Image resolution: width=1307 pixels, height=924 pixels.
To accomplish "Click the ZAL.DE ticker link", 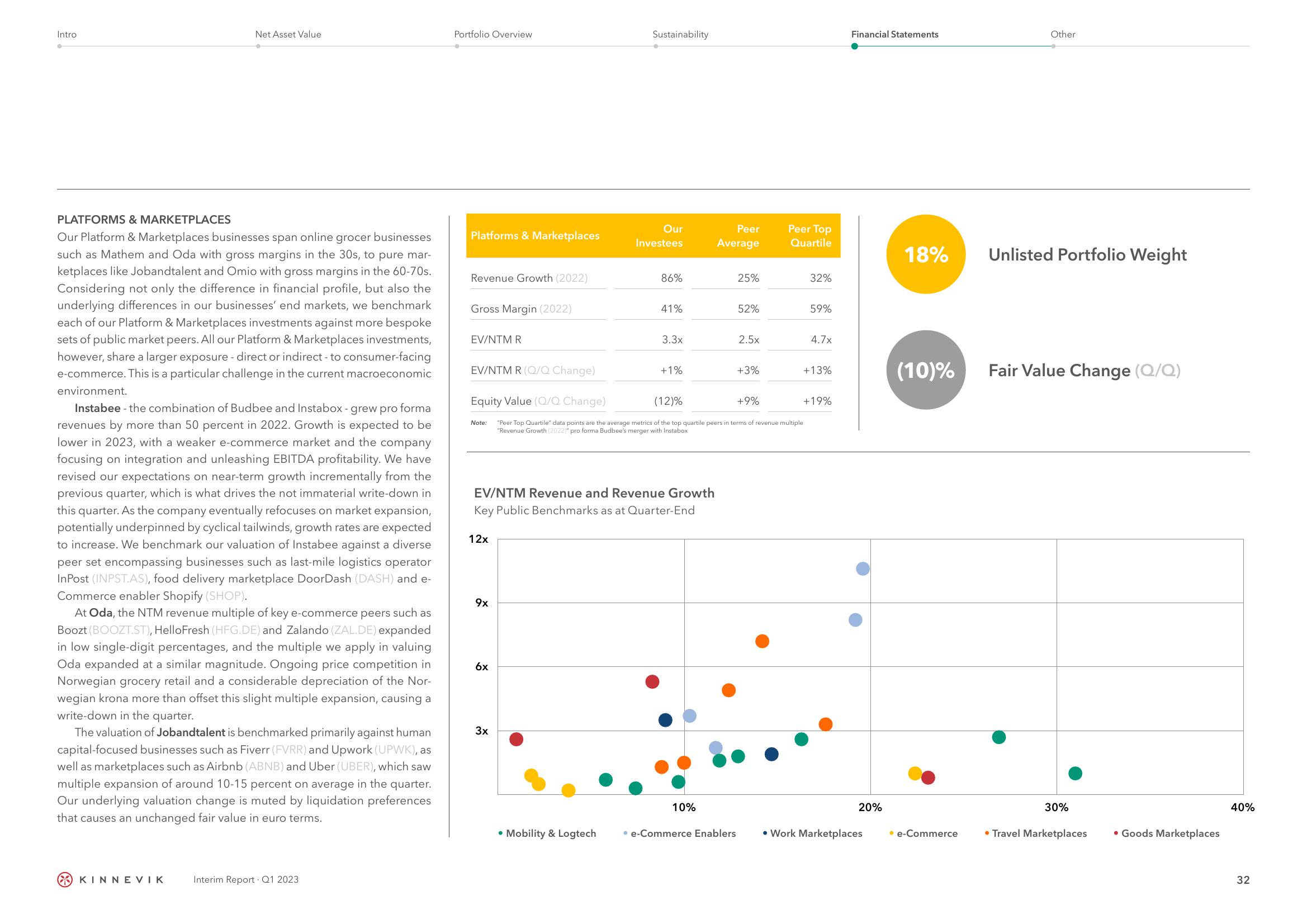I will point(353,629).
